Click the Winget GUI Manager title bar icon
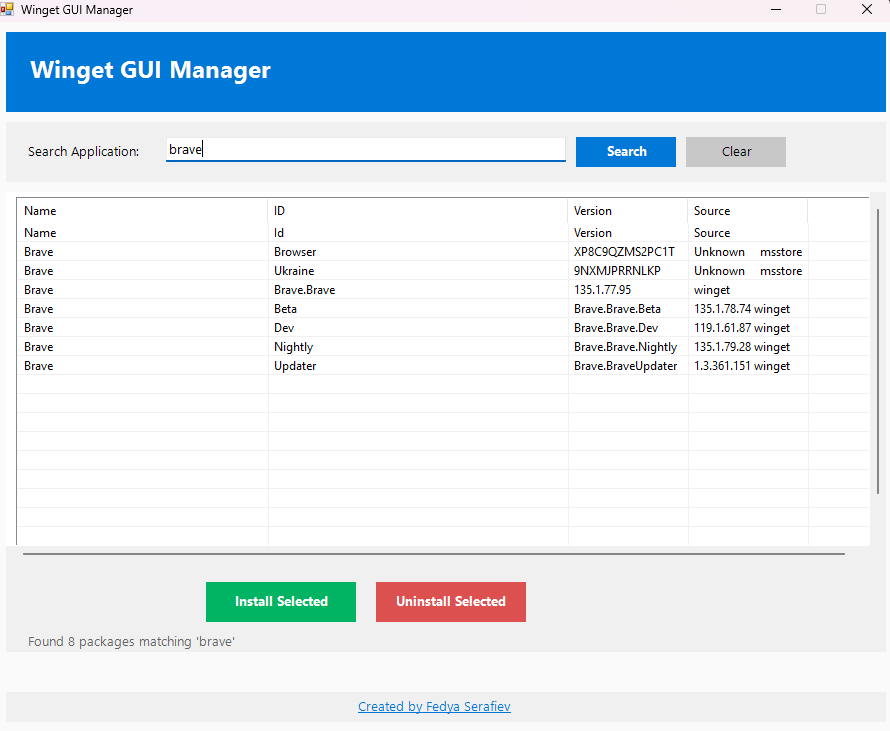 [7, 10]
